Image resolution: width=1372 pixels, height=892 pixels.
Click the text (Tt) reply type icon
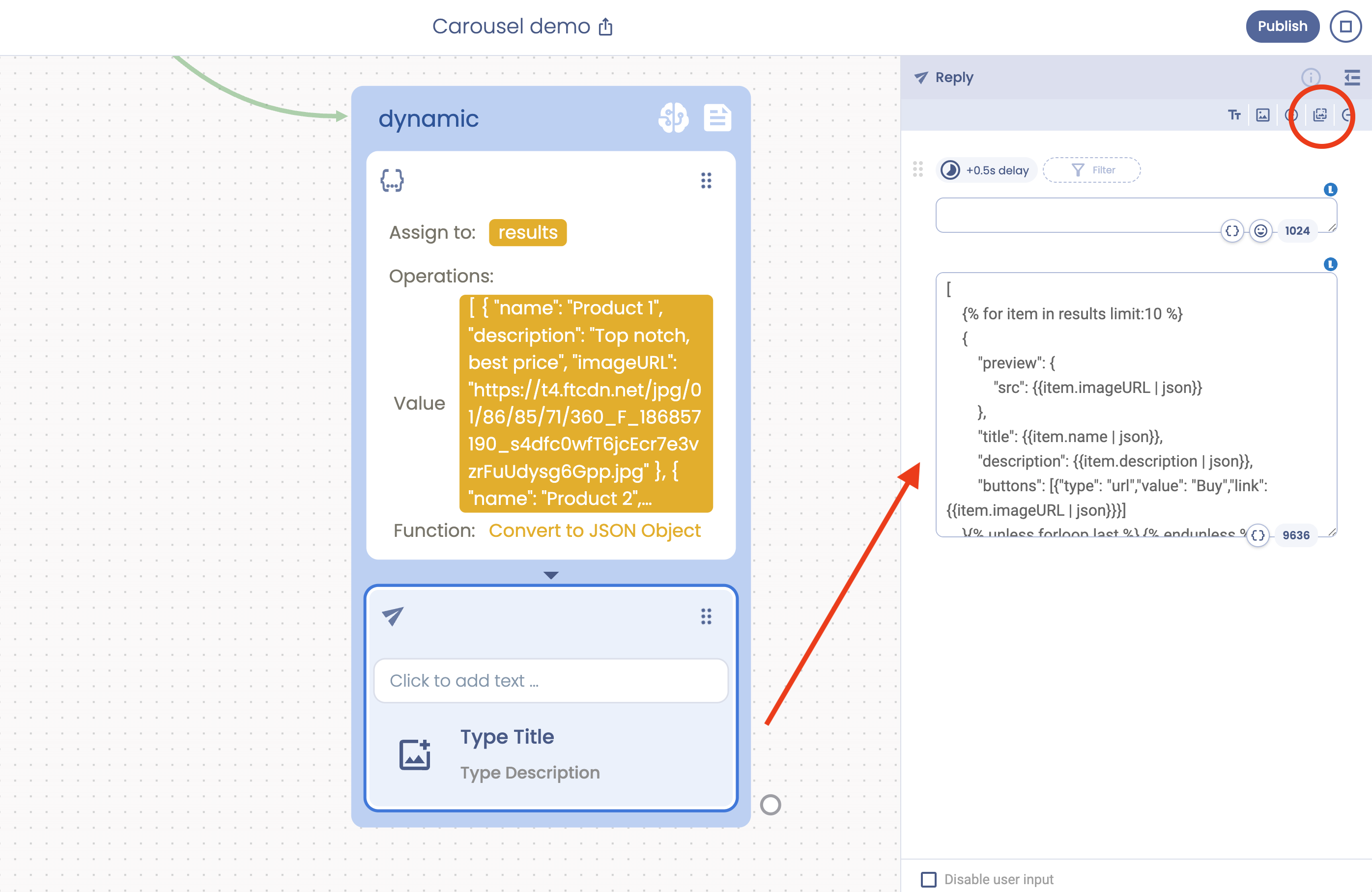(x=1233, y=114)
